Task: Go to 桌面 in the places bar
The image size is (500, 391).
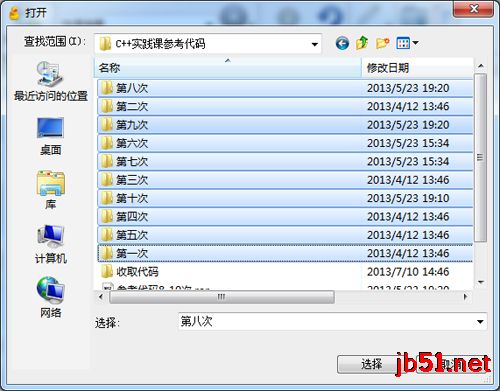Action: click(50, 137)
